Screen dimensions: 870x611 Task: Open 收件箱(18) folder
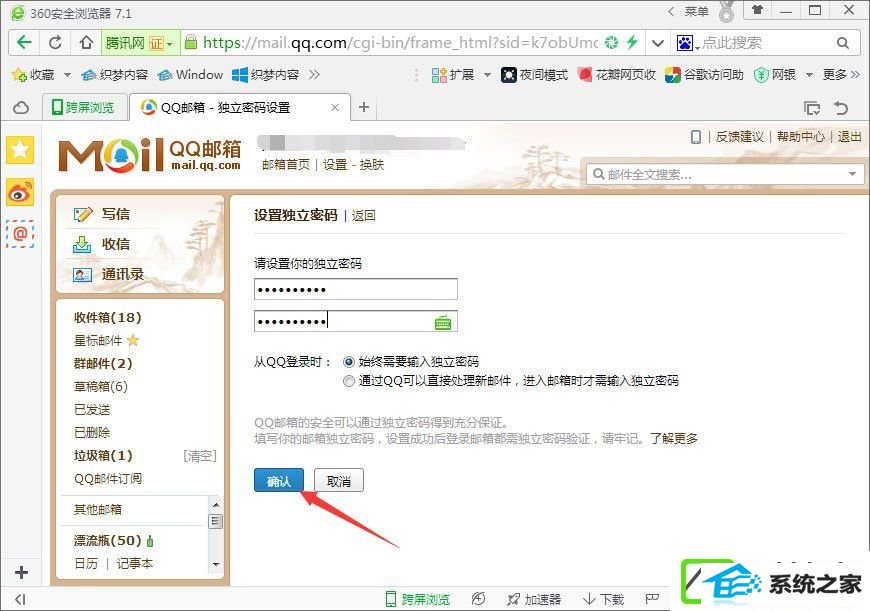(108, 317)
